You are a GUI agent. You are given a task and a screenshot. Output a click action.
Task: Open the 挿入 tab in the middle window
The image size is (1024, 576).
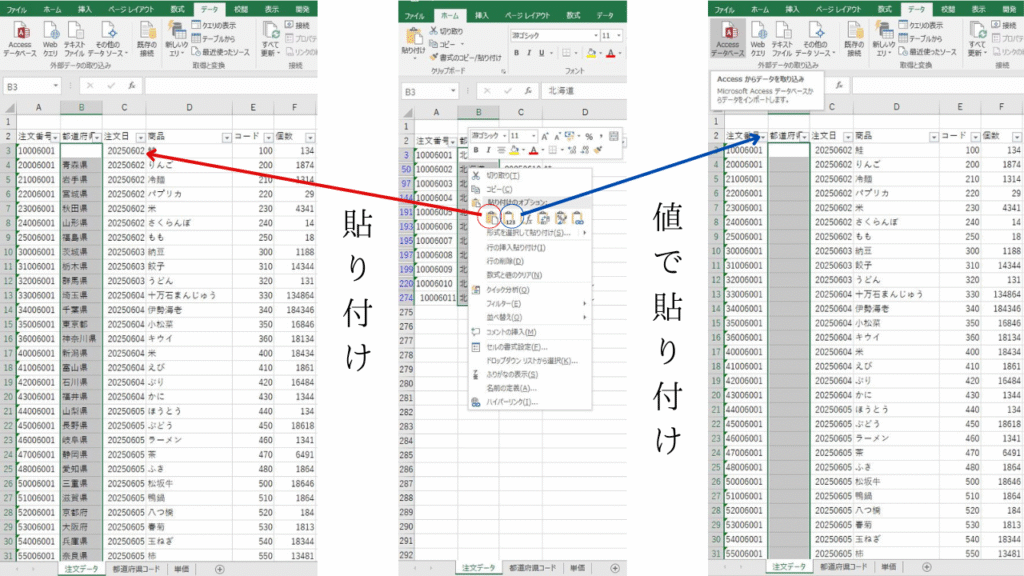481,15
